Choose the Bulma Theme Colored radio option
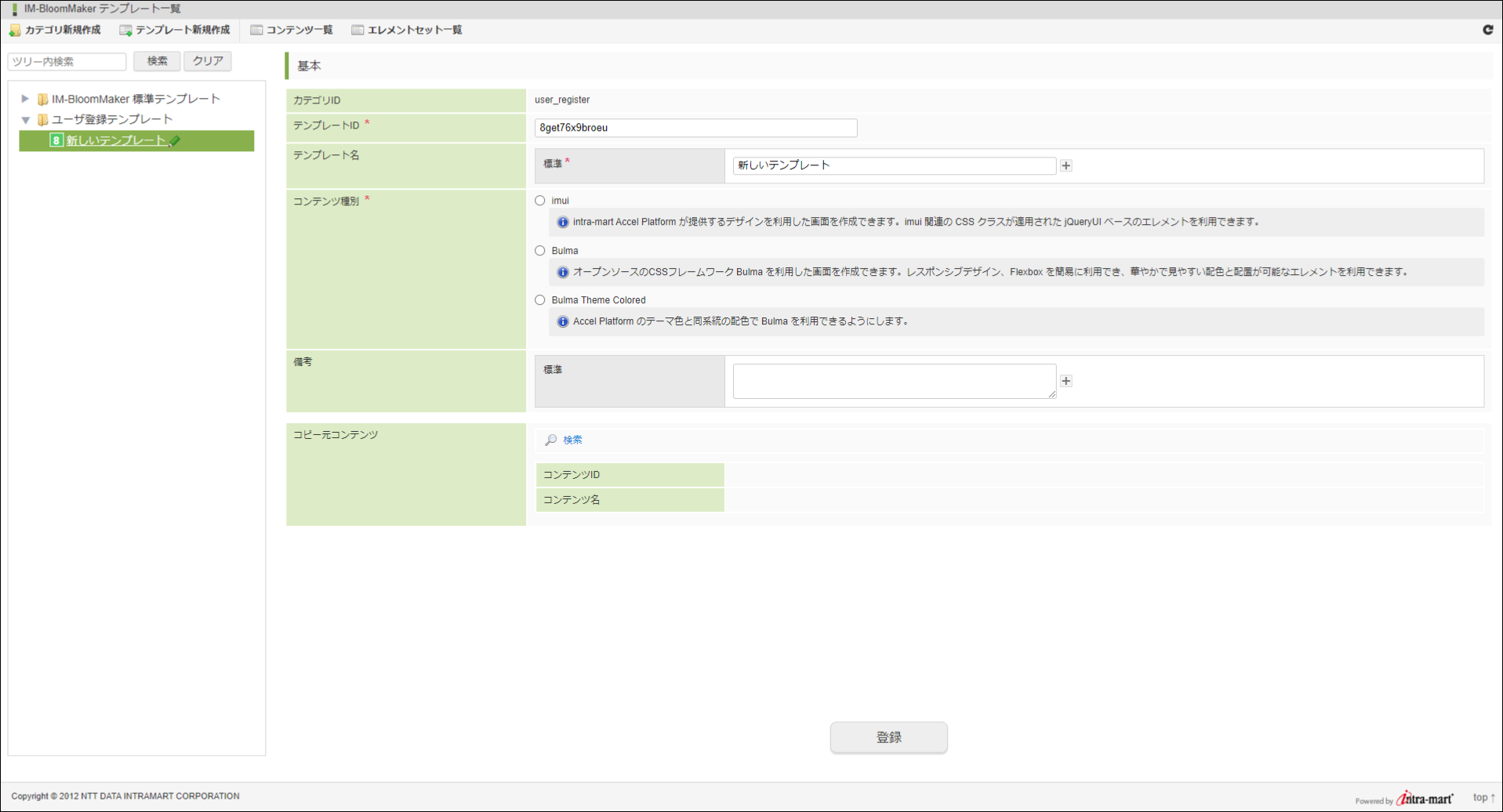This screenshot has height=812, width=1503. coord(540,300)
